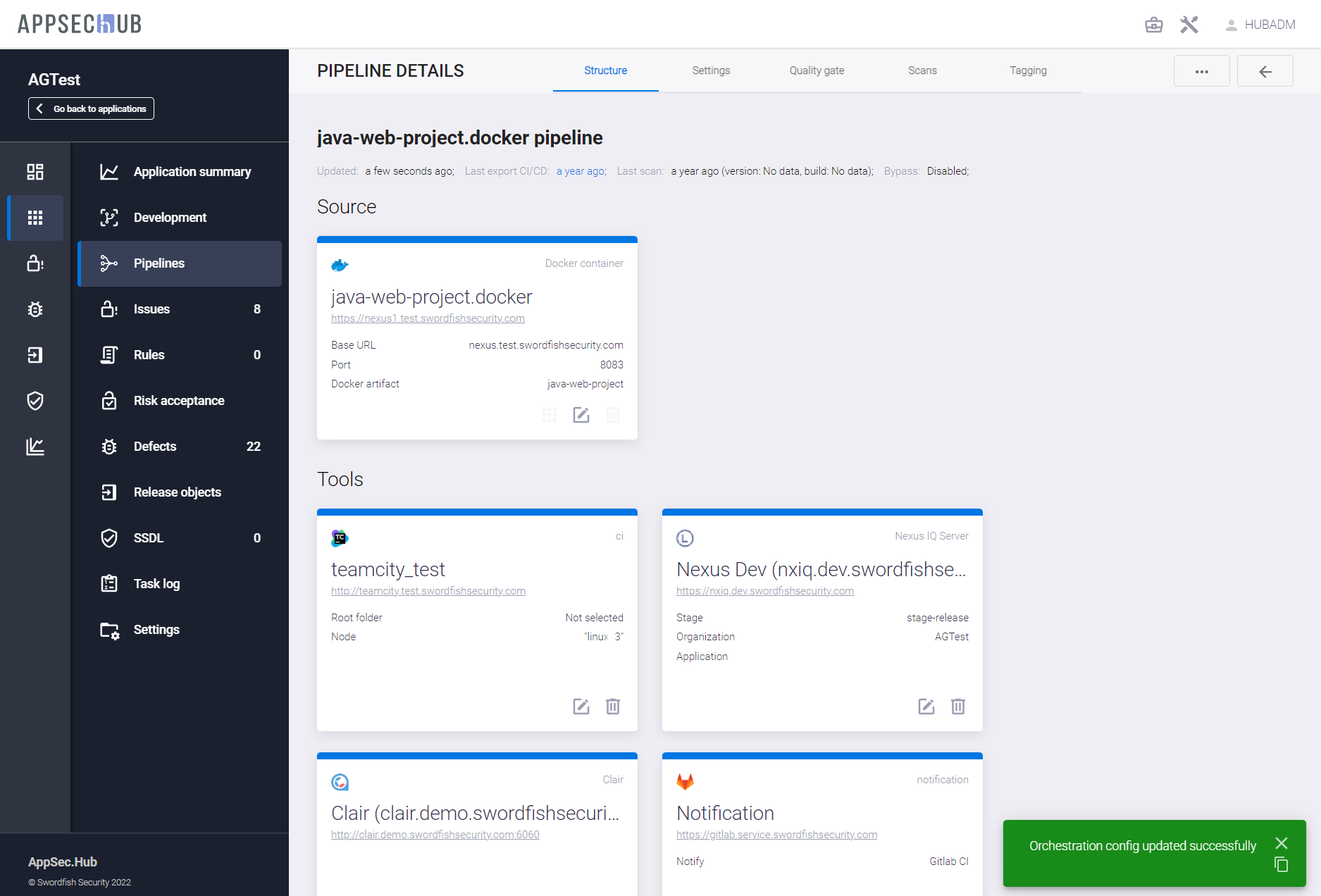Dismiss the orchestration success notification

(x=1281, y=843)
